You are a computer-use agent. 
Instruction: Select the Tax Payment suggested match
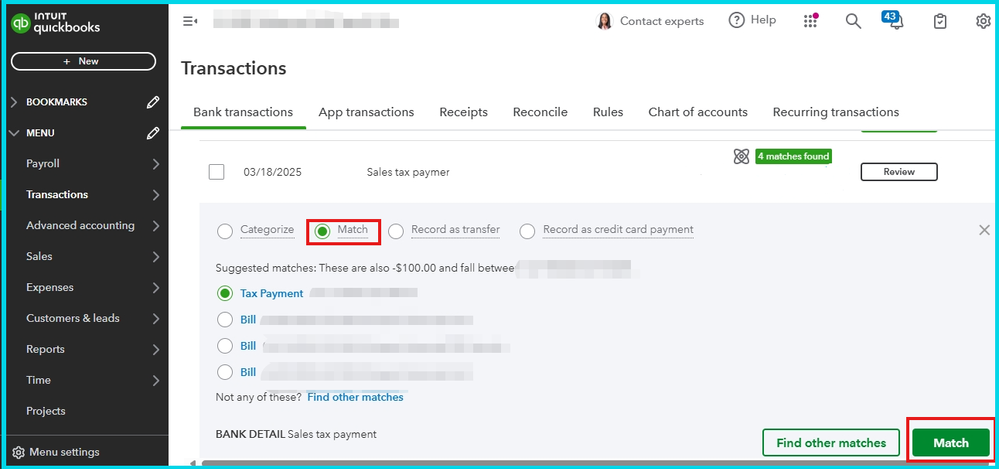point(224,293)
